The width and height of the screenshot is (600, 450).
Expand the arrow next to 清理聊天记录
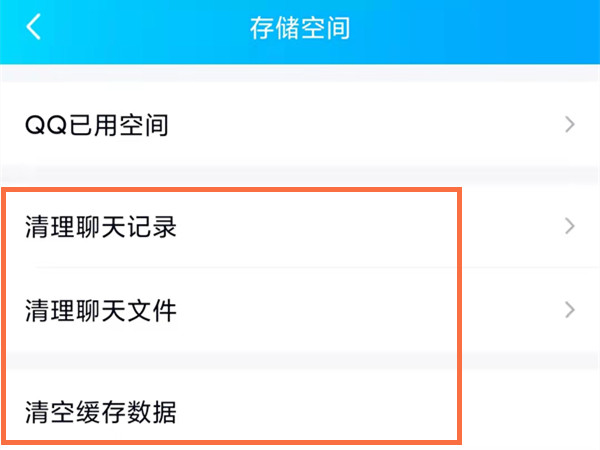570,226
